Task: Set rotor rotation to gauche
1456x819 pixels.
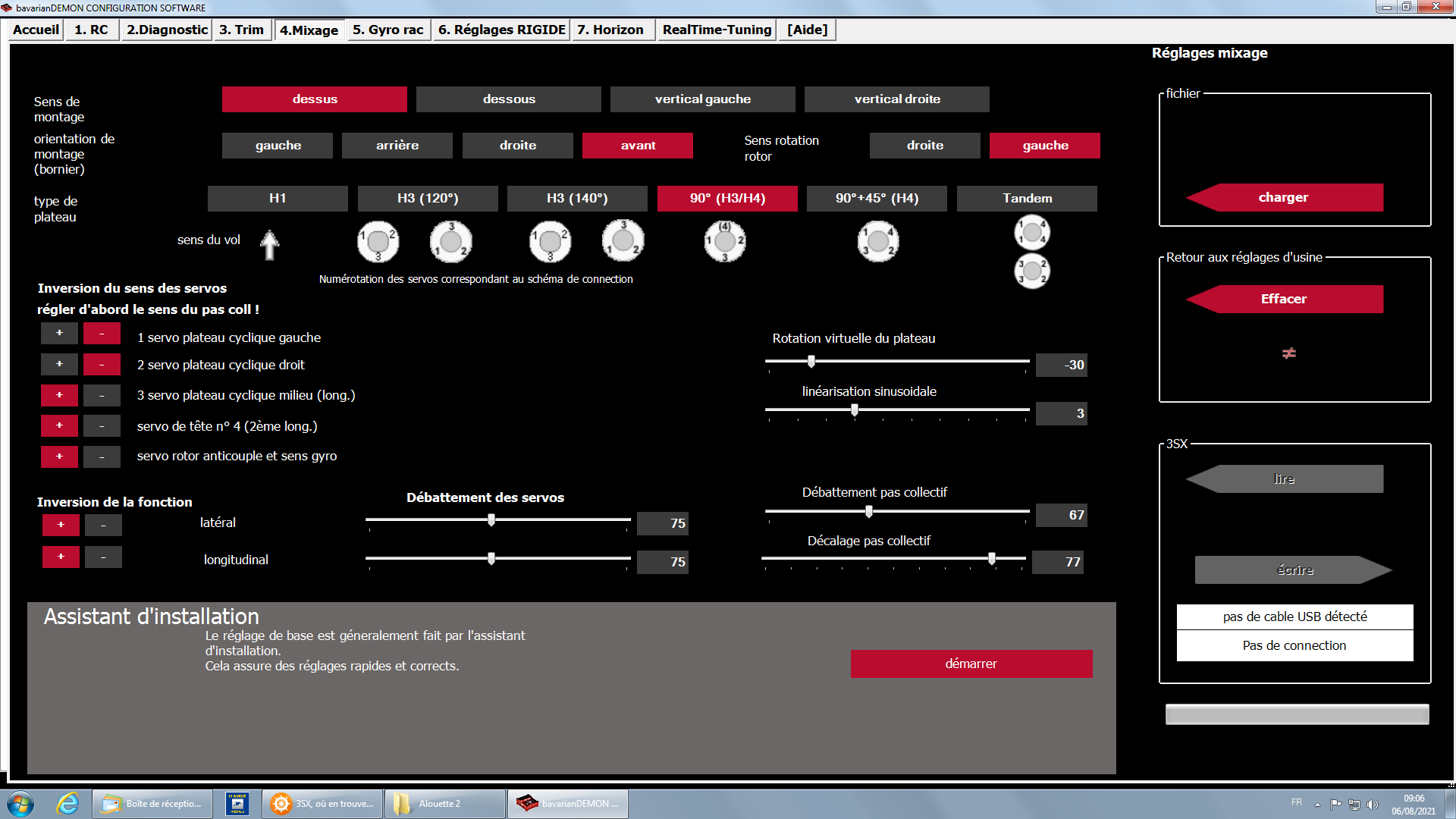Action: point(1045,146)
